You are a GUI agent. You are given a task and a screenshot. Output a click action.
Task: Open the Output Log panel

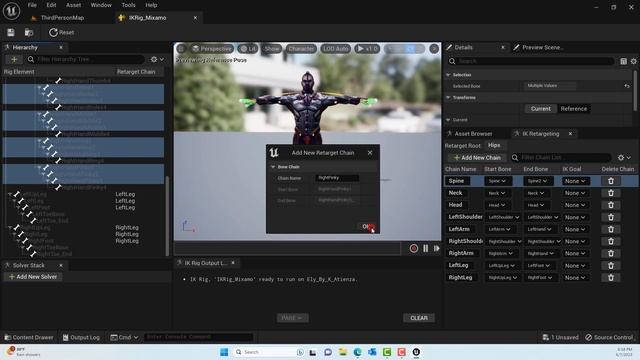point(81,338)
